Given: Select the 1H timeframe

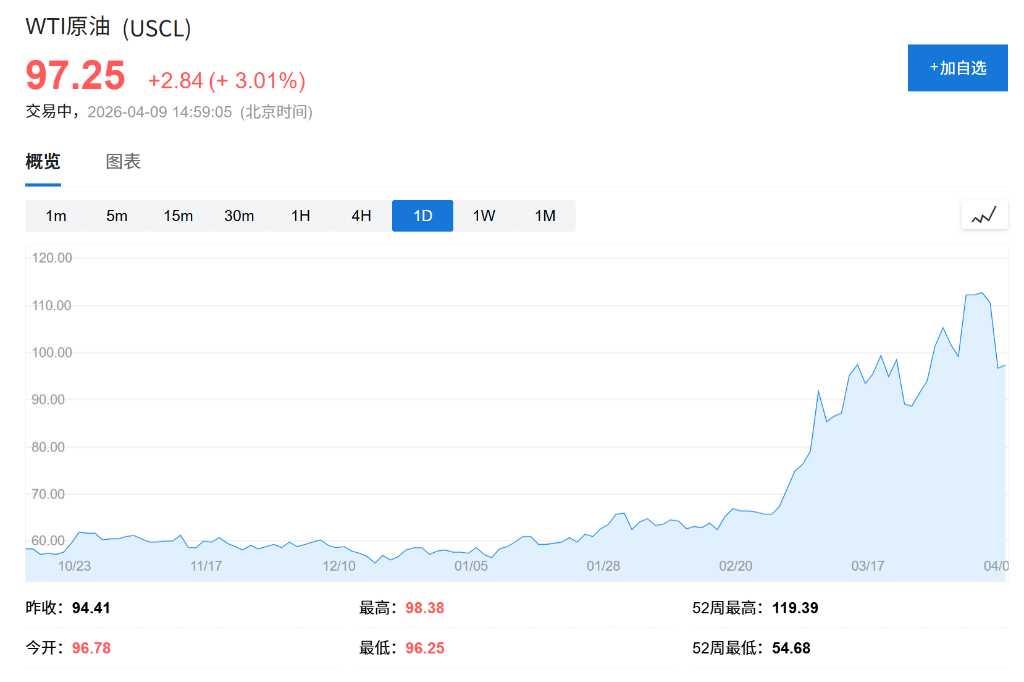Looking at the screenshot, I should pyautogui.click(x=300, y=215).
